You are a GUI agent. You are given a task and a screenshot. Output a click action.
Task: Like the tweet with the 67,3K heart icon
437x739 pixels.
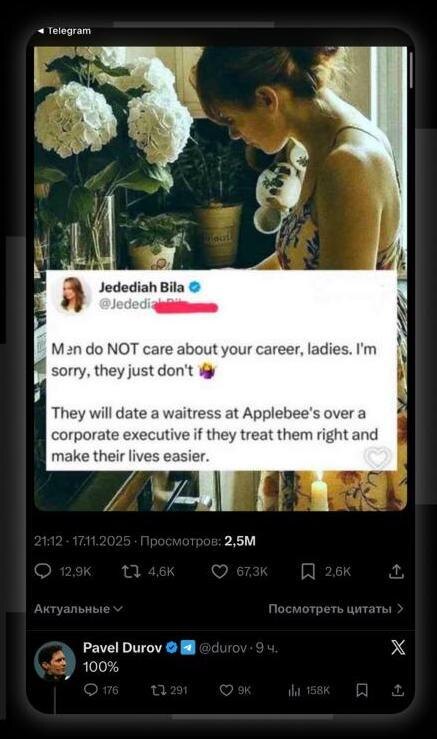click(x=219, y=571)
